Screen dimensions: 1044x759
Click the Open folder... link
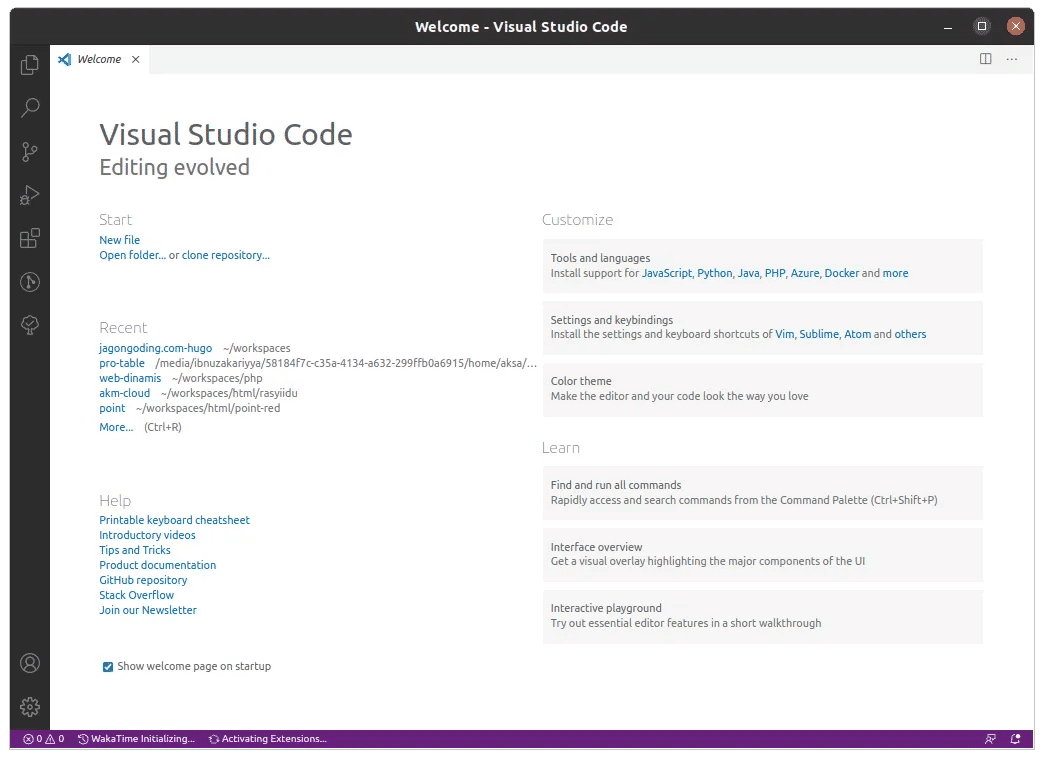click(132, 255)
